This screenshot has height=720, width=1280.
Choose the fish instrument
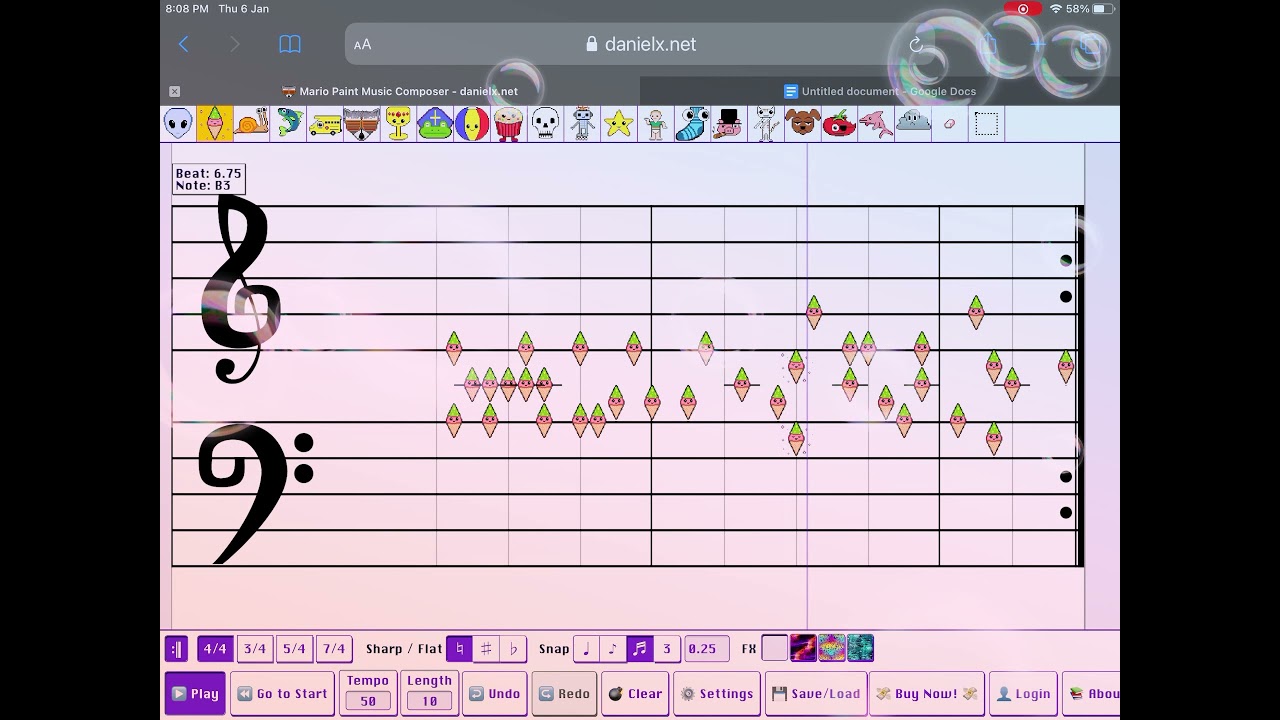coord(289,124)
